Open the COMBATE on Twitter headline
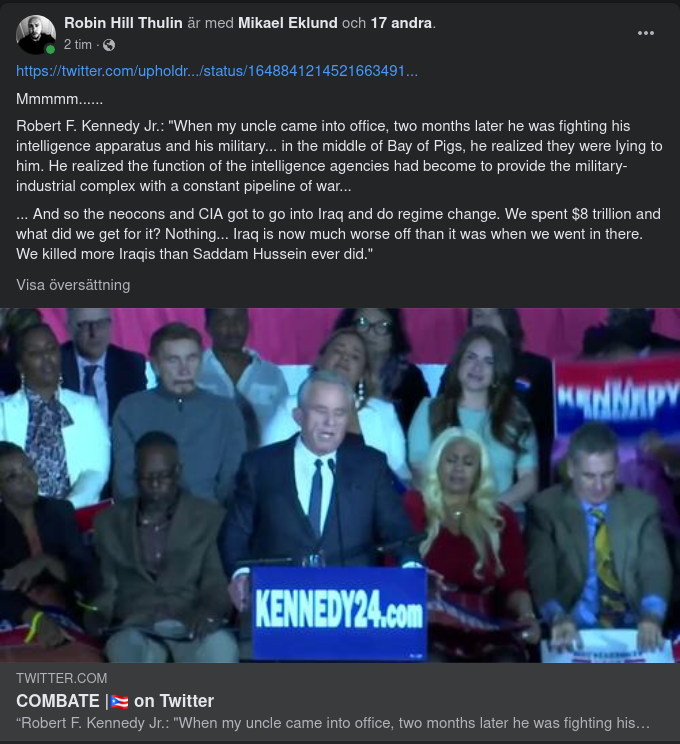The image size is (680, 744). [115, 701]
